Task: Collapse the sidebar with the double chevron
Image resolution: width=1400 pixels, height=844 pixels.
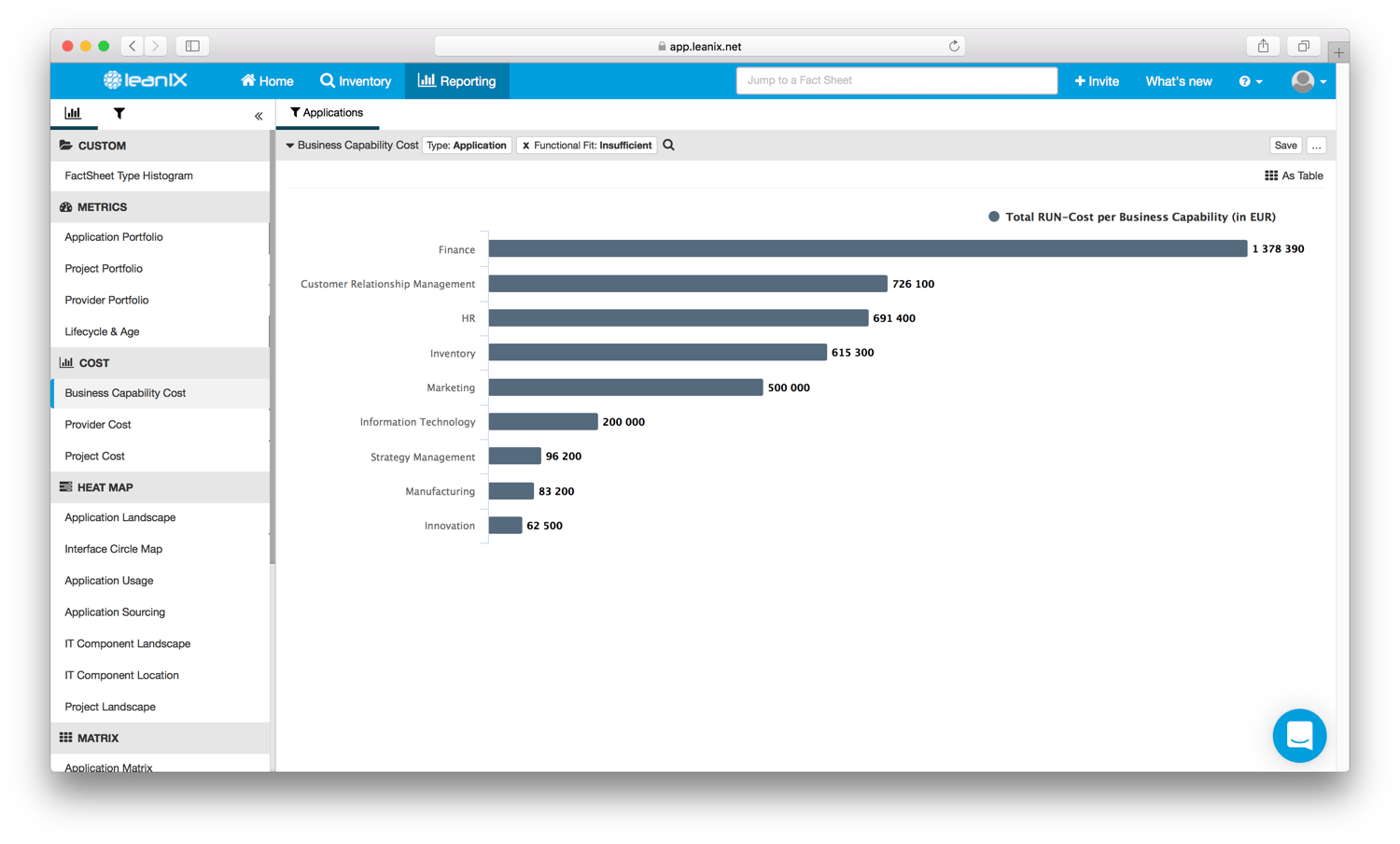Action: 259,116
